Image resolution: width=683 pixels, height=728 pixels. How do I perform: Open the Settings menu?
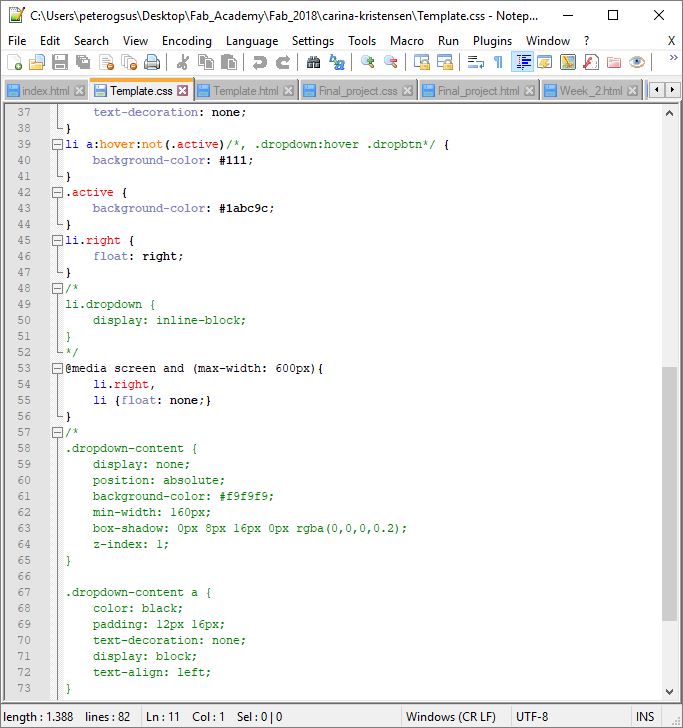pyautogui.click(x=312, y=41)
